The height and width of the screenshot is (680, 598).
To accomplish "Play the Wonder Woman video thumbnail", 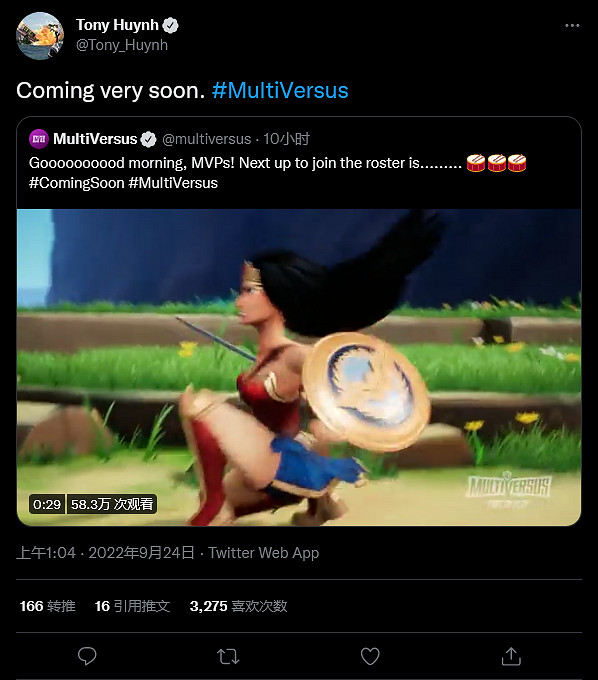I will pyautogui.click(x=299, y=367).
